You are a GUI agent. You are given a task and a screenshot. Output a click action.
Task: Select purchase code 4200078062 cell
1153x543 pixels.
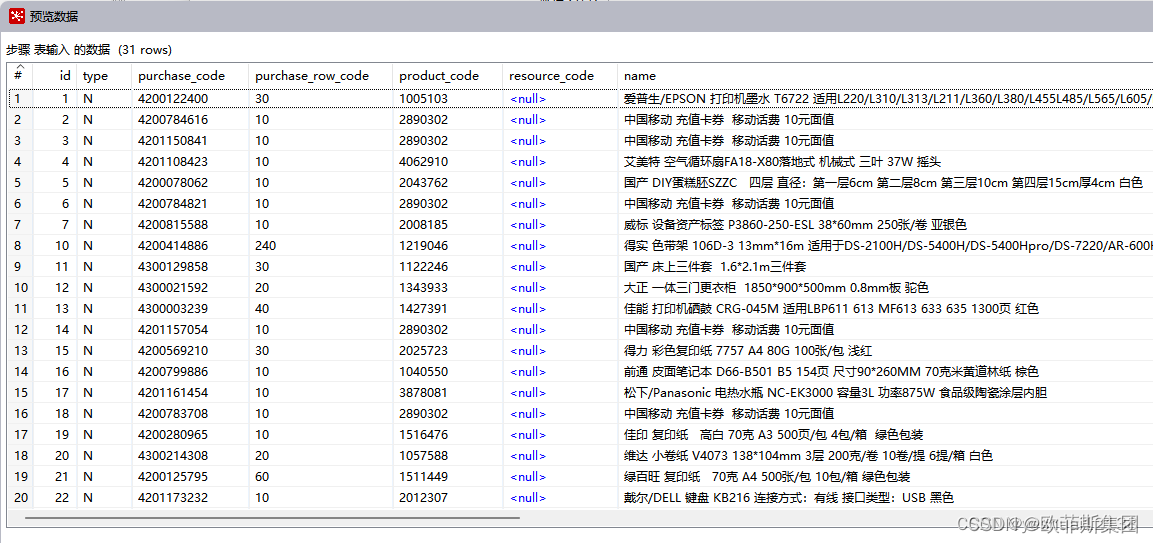pos(190,182)
